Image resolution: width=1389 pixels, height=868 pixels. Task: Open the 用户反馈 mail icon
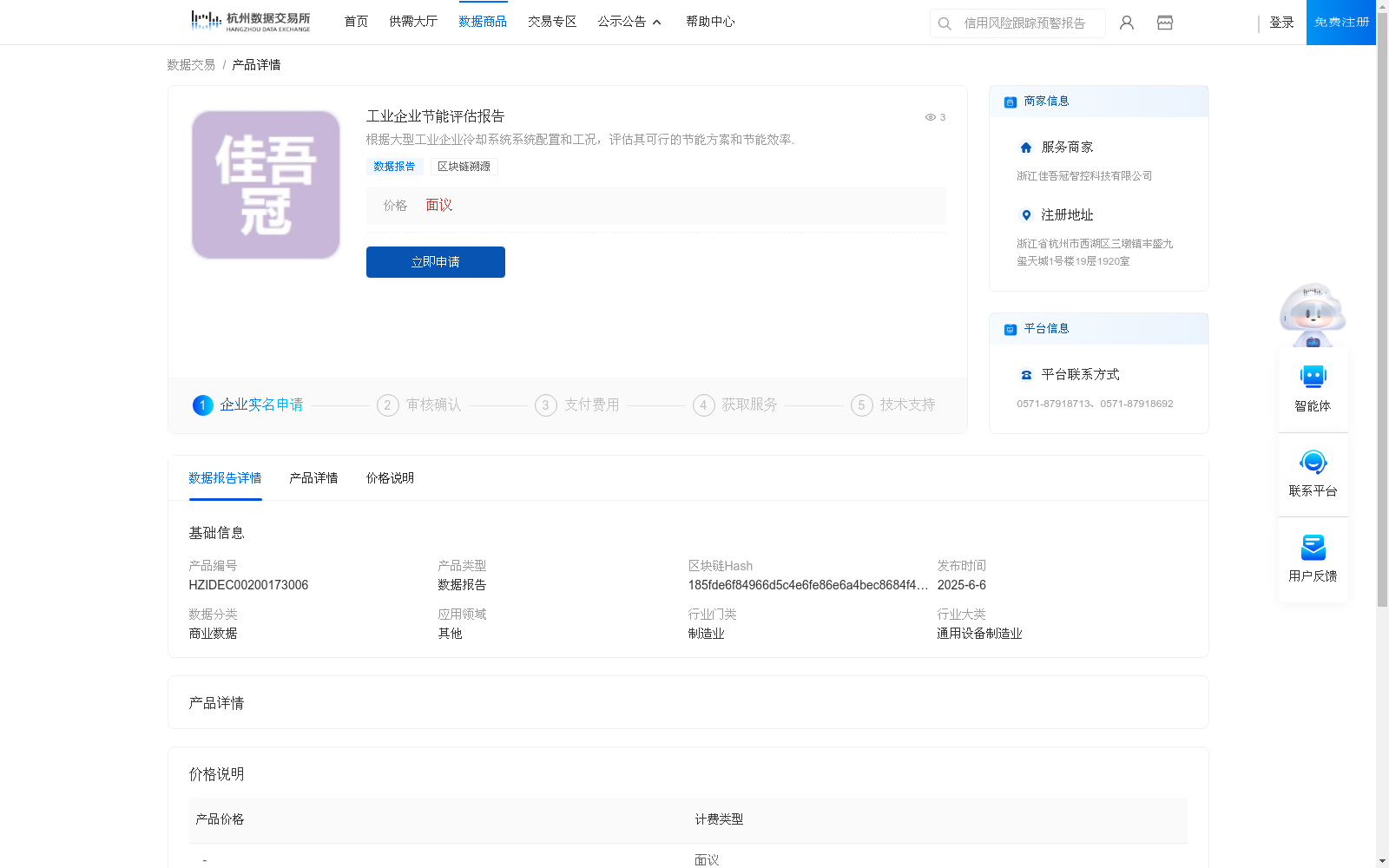pyautogui.click(x=1313, y=547)
